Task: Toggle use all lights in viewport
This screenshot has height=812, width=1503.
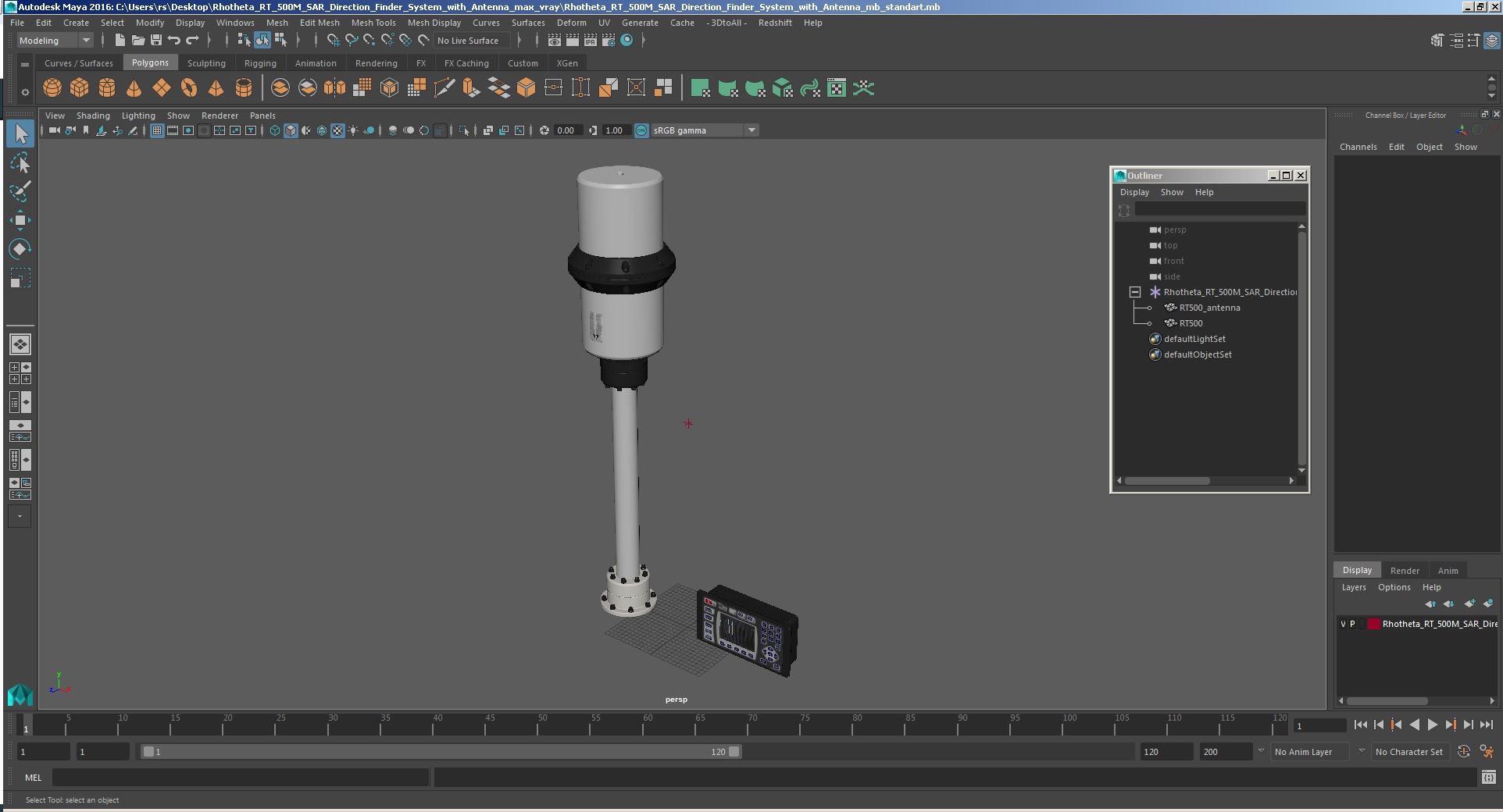Action: [354, 130]
